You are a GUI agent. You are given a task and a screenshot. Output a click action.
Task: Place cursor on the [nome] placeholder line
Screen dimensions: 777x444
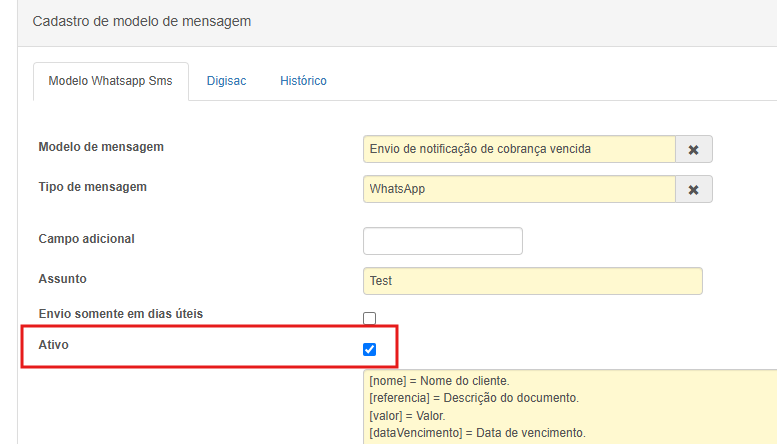click(x=439, y=381)
